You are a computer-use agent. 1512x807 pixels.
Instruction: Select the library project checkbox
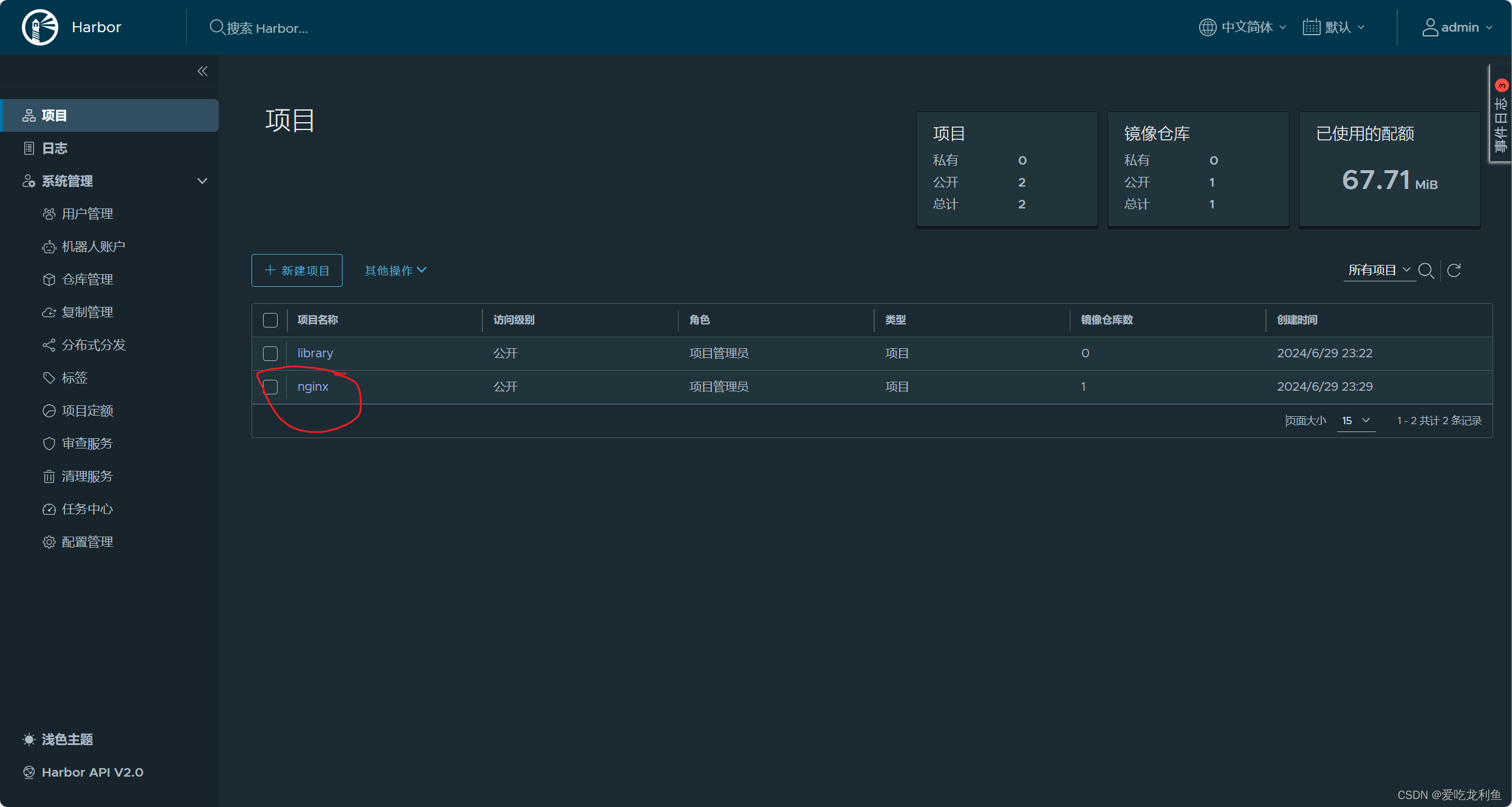(270, 354)
